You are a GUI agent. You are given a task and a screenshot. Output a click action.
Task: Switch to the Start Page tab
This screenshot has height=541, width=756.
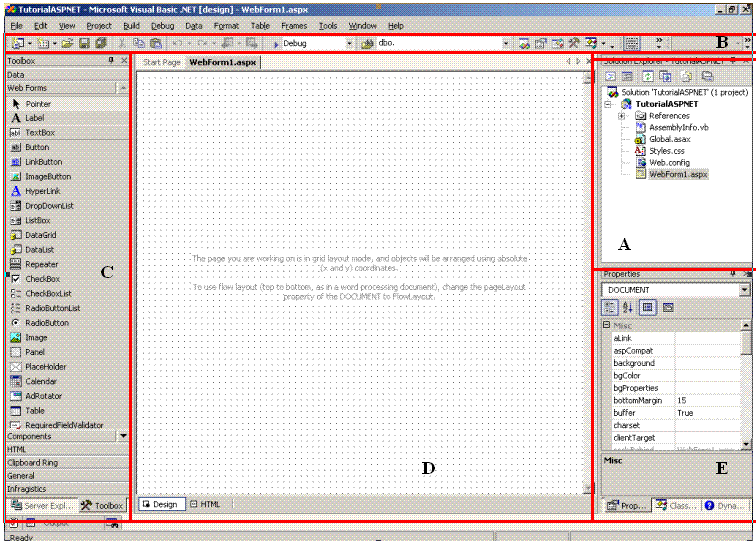coord(162,62)
